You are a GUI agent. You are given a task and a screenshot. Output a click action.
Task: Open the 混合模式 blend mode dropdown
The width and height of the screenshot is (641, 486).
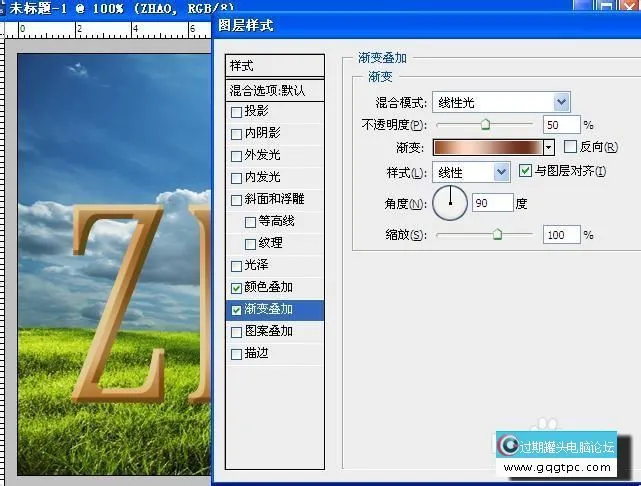click(x=501, y=102)
